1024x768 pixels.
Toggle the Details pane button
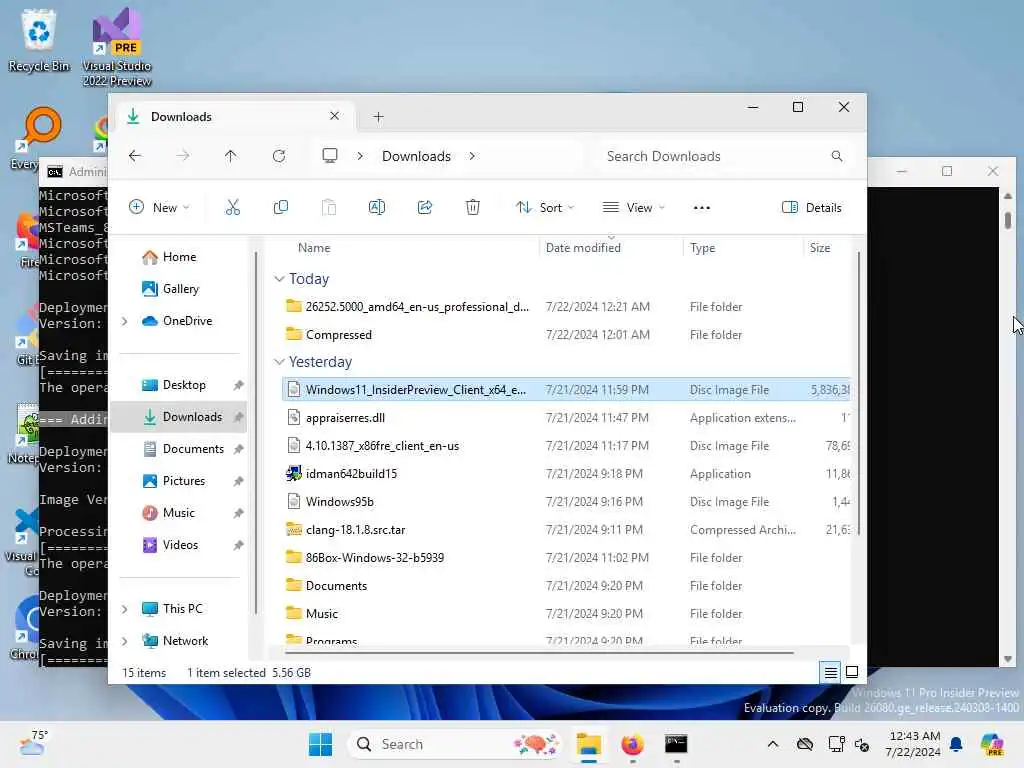coord(812,208)
